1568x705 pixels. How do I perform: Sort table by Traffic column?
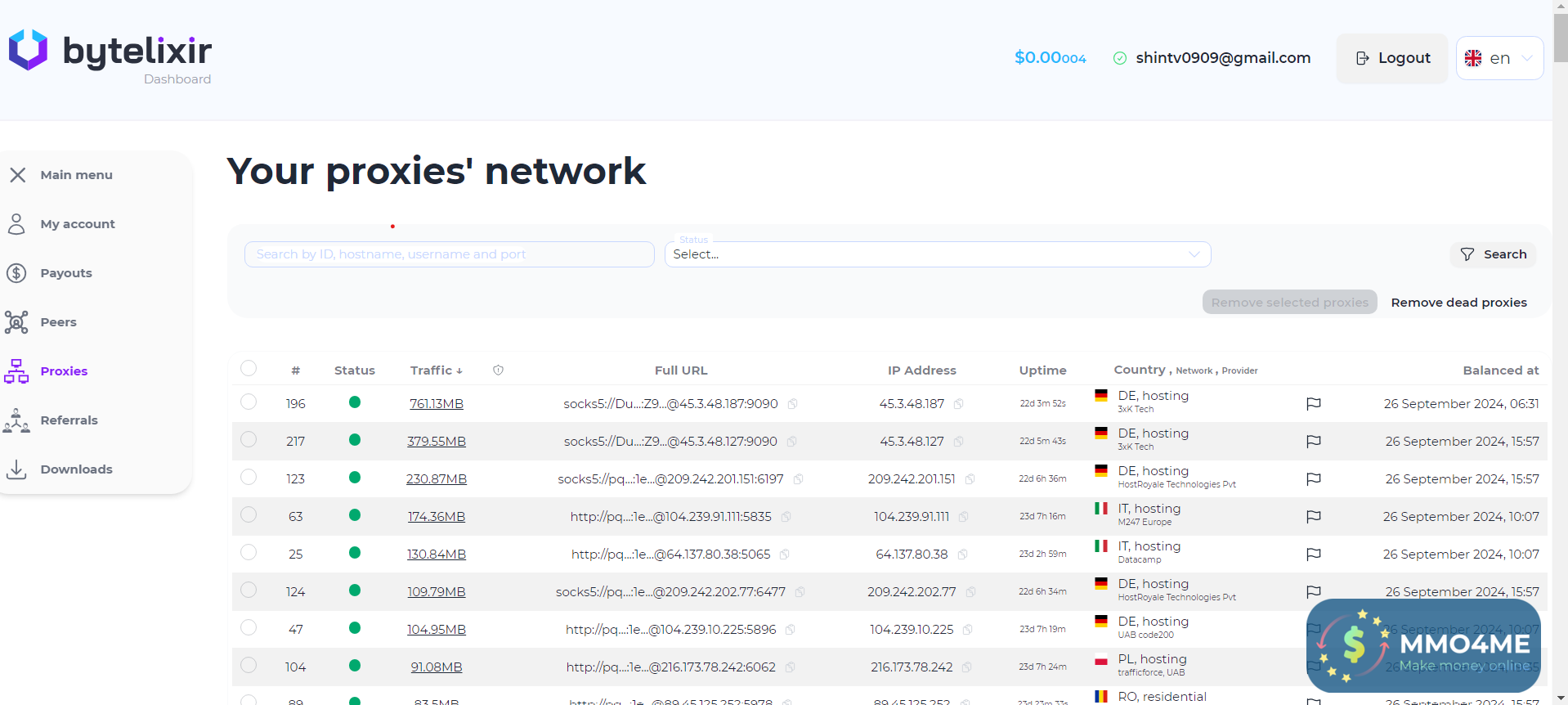436,370
